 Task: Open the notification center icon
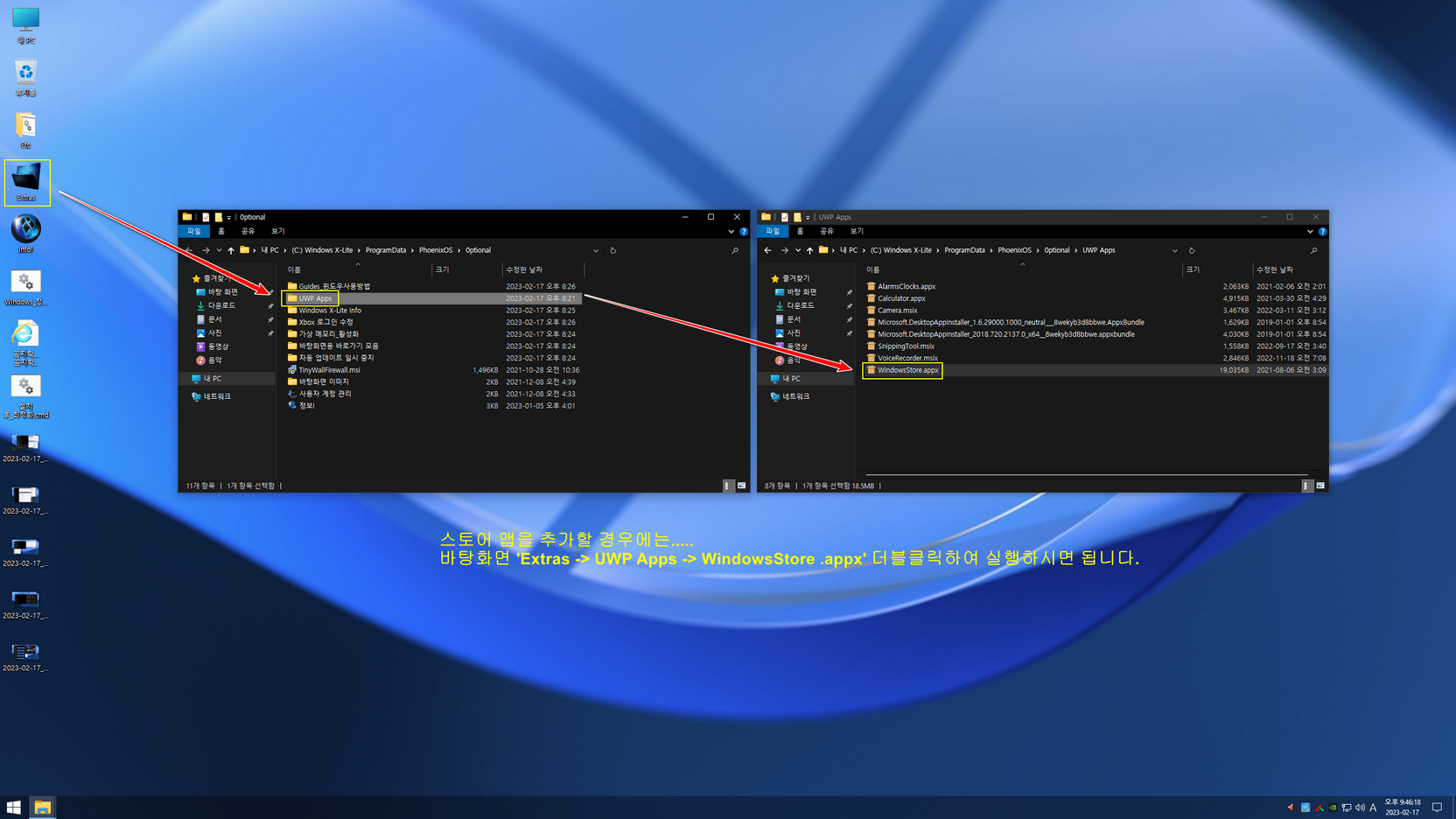(1437, 808)
